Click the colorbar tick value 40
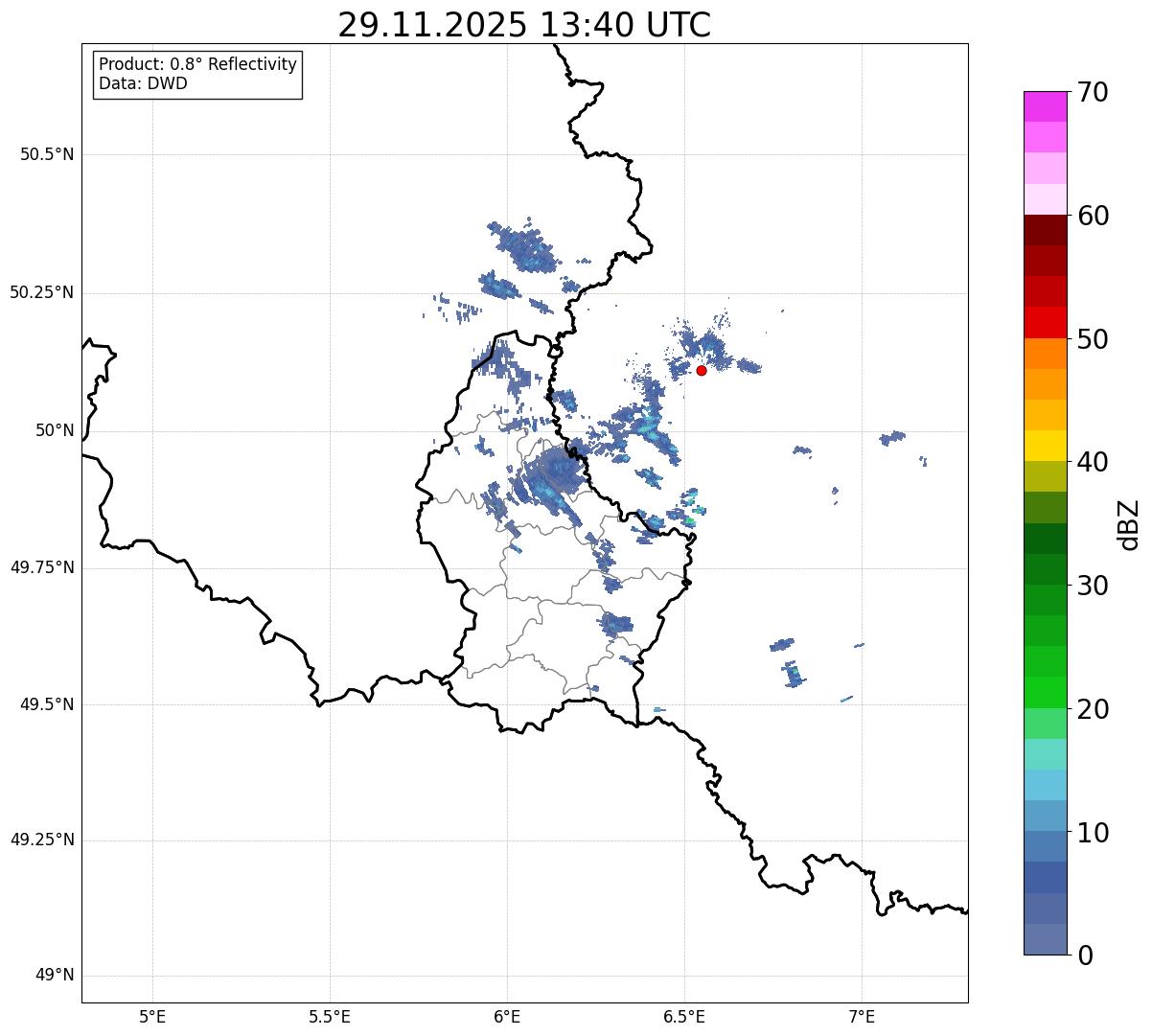Viewport: 1152px width, 1036px height. pos(1092,462)
